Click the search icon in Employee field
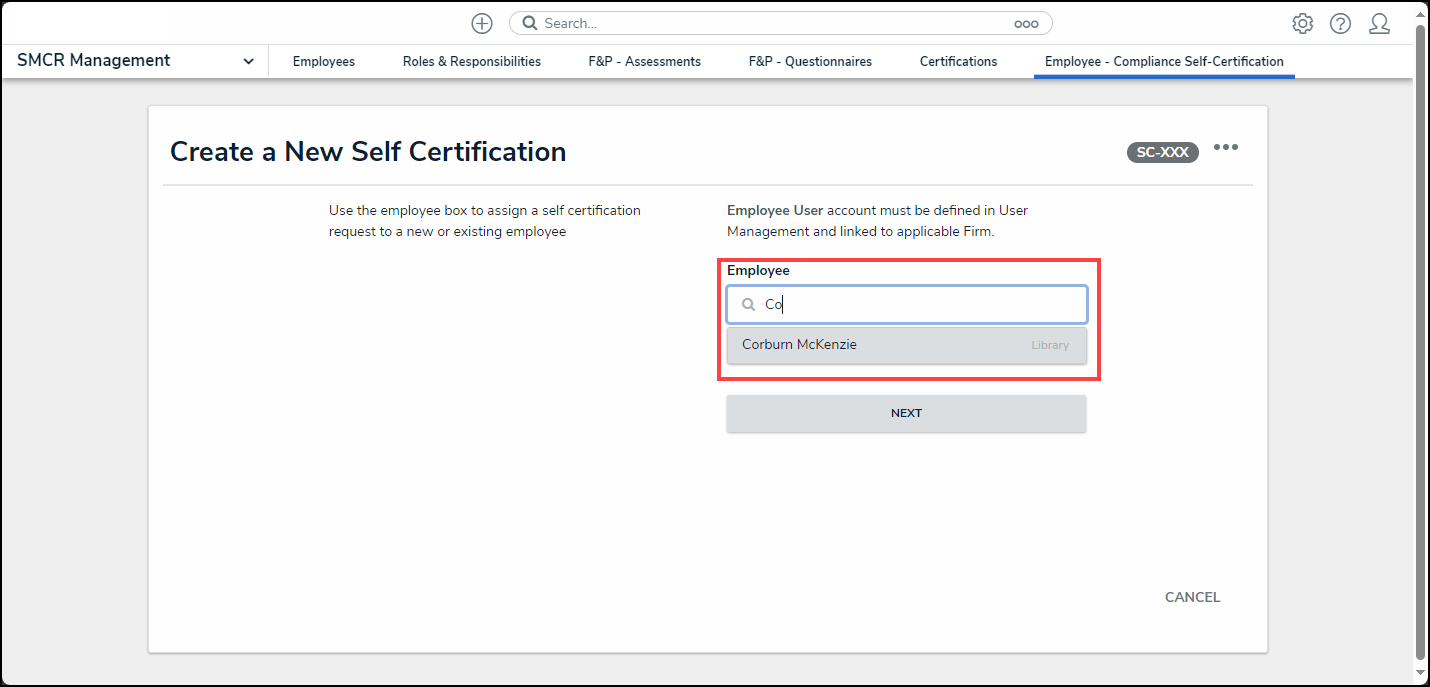This screenshot has height=687, width=1430. (x=748, y=305)
